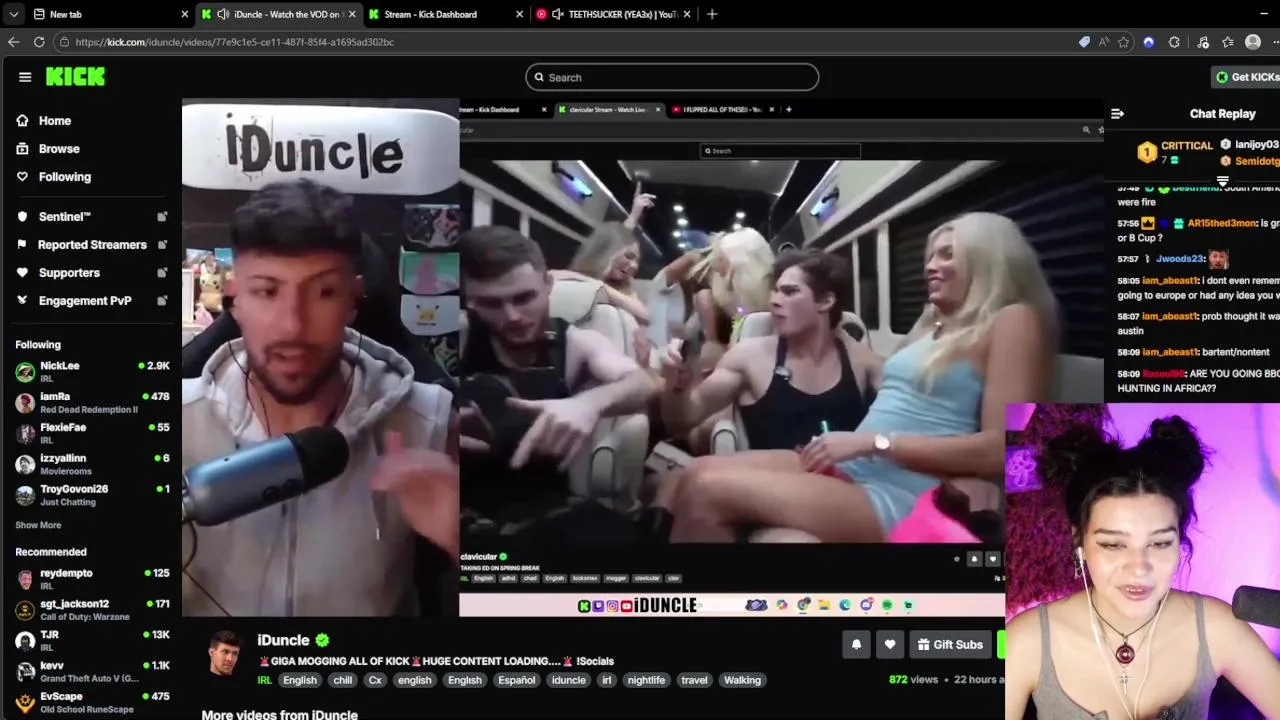Click the heart follow button
Screen dimensions: 1280x720
pyautogui.click(x=890, y=645)
